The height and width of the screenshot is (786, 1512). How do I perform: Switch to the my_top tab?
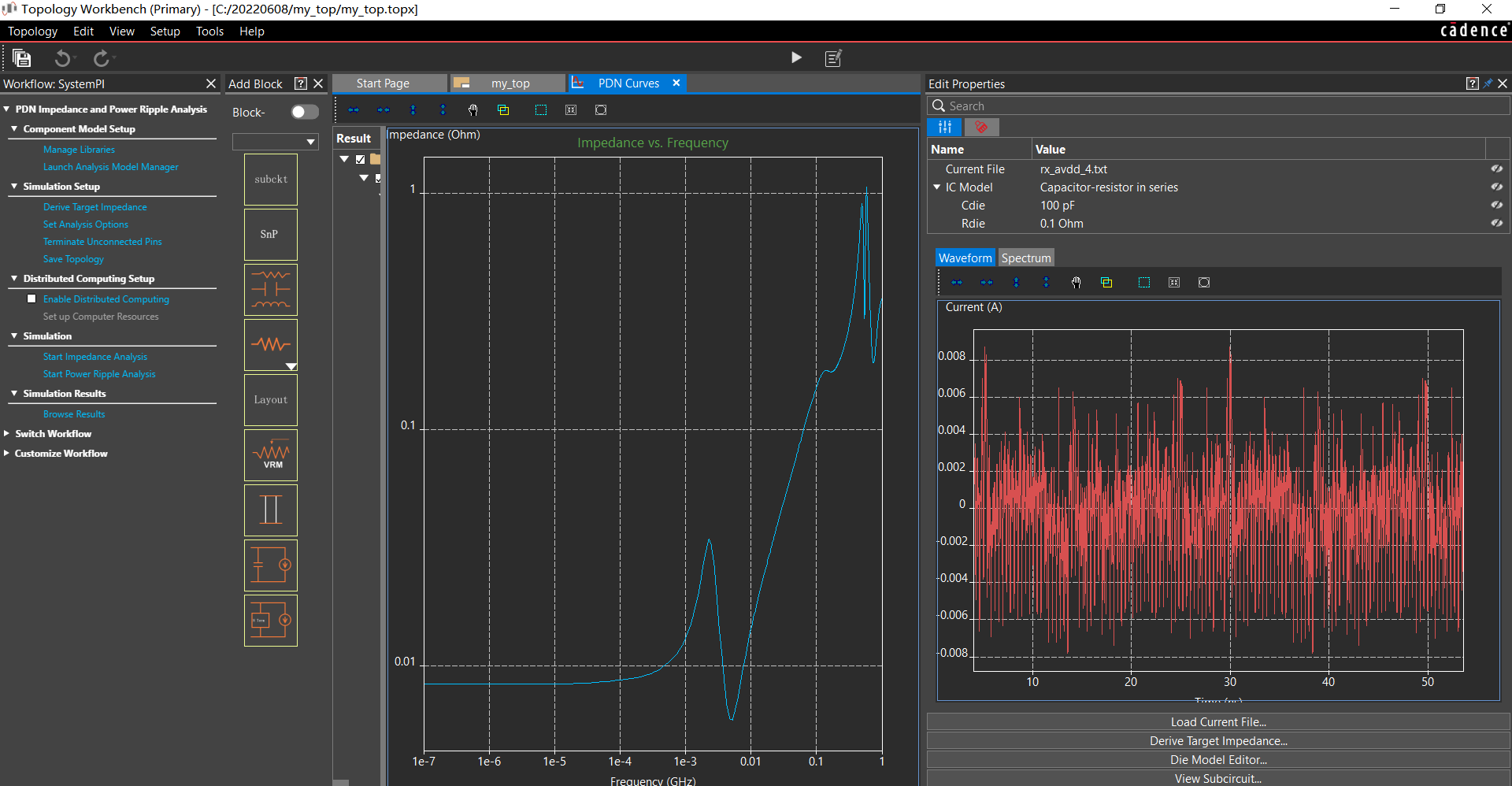tap(509, 83)
